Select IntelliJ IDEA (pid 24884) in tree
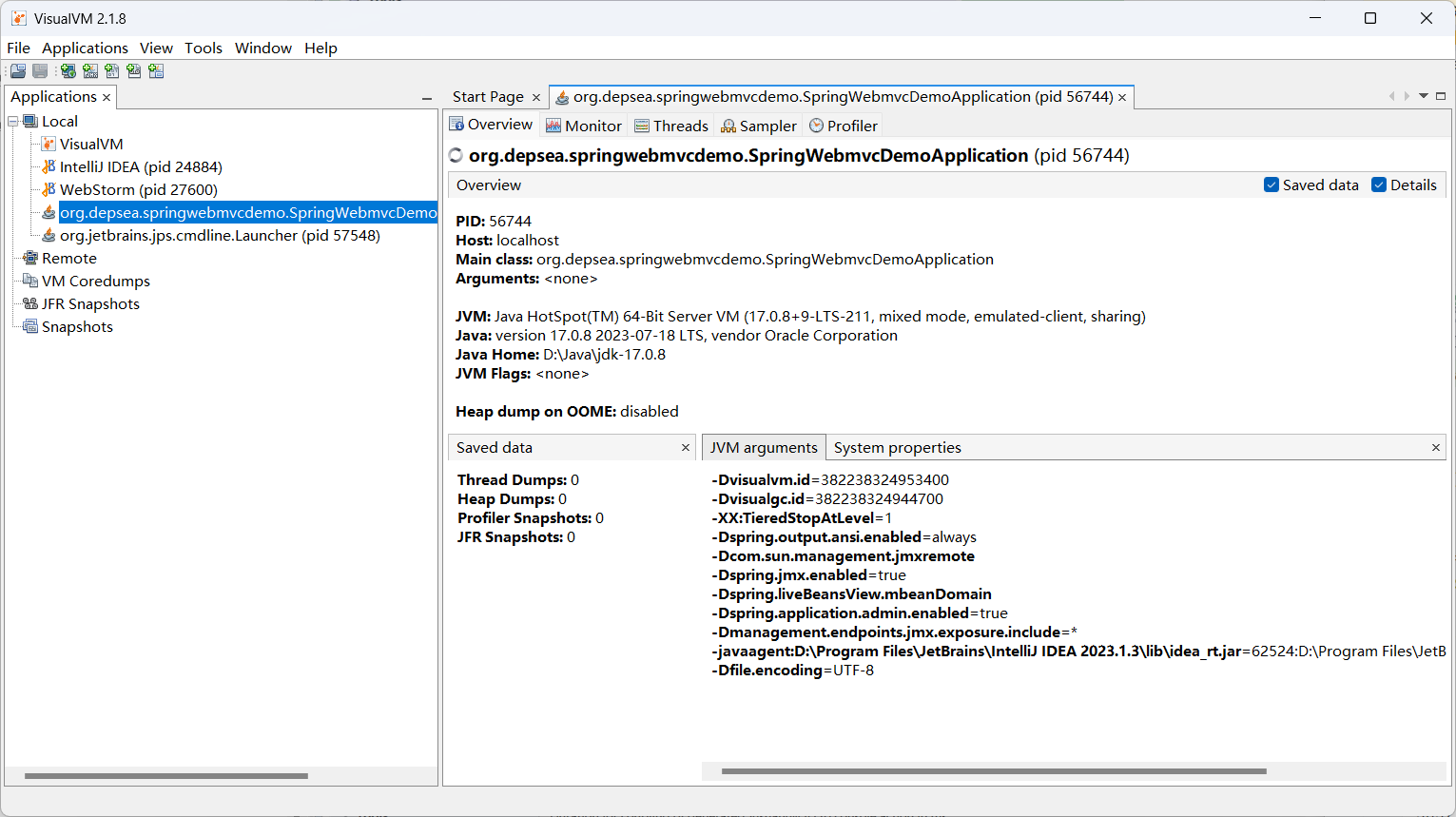Image resolution: width=1456 pixels, height=817 pixels. (141, 167)
